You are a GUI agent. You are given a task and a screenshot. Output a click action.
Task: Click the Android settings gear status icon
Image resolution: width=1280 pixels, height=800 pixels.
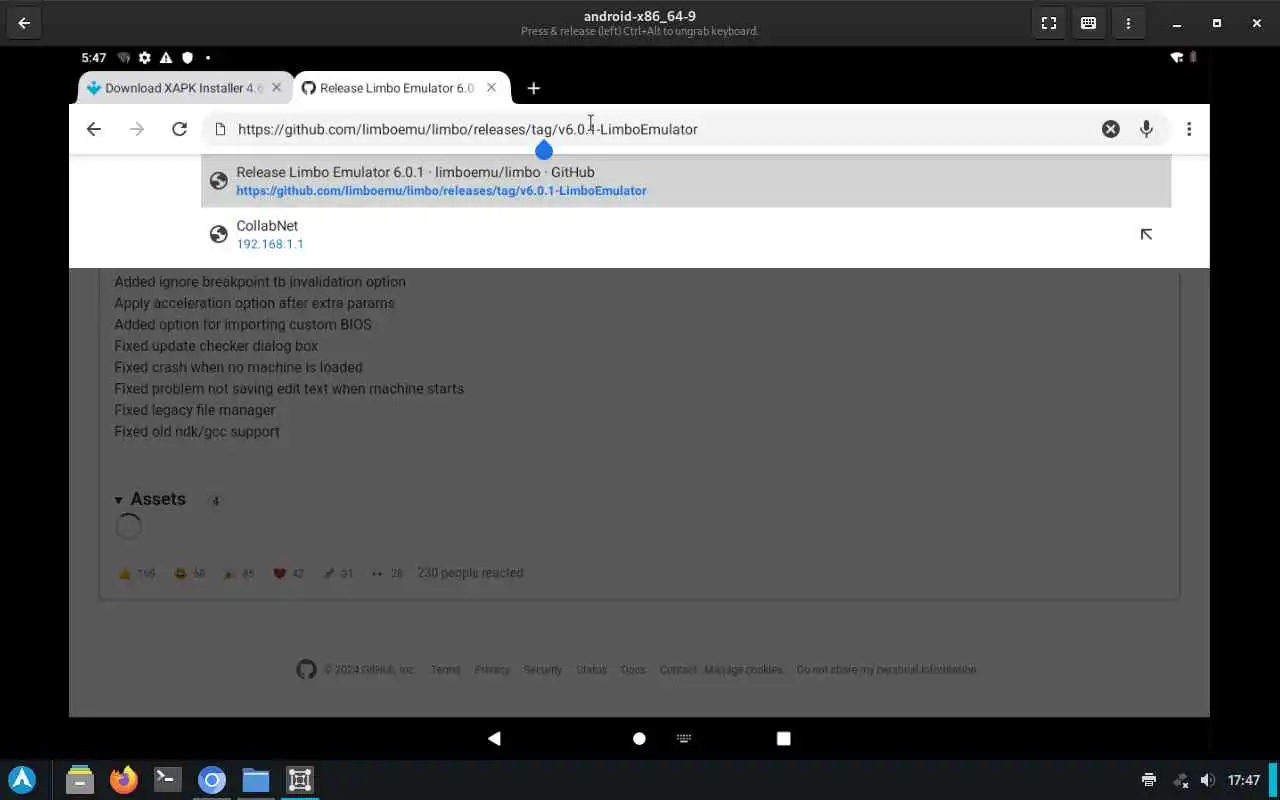pos(145,58)
